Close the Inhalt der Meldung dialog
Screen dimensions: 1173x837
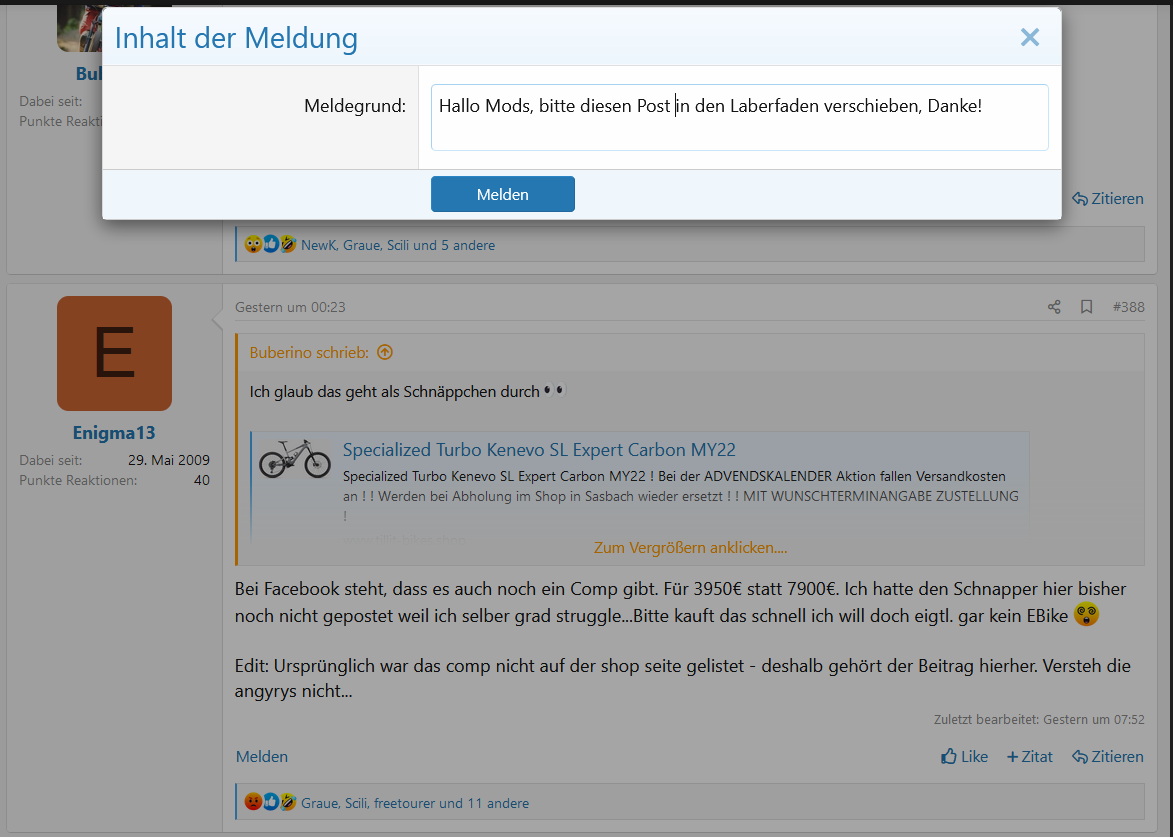click(1029, 38)
